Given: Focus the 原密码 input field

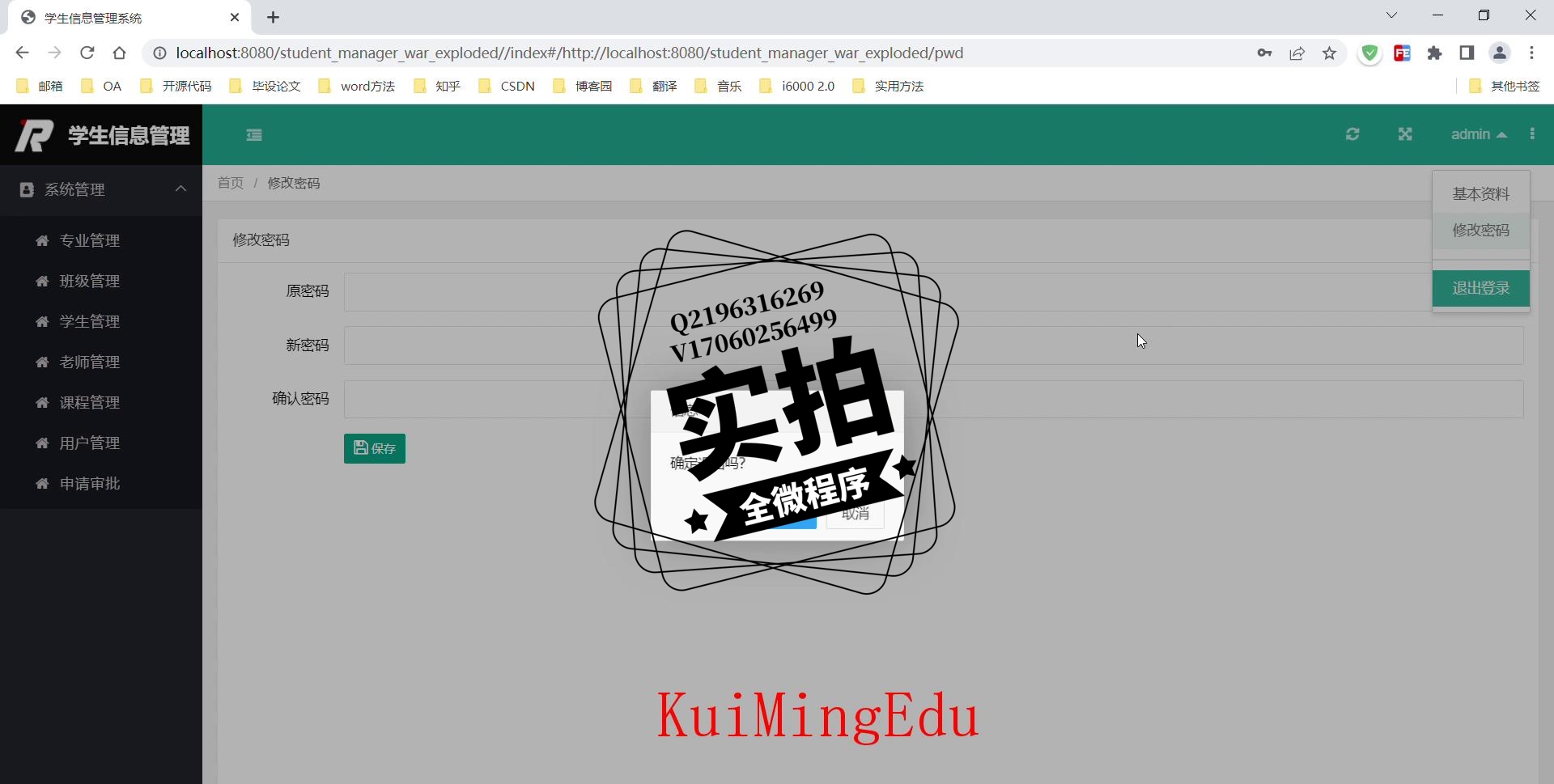Looking at the screenshot, I should [933, 291].
